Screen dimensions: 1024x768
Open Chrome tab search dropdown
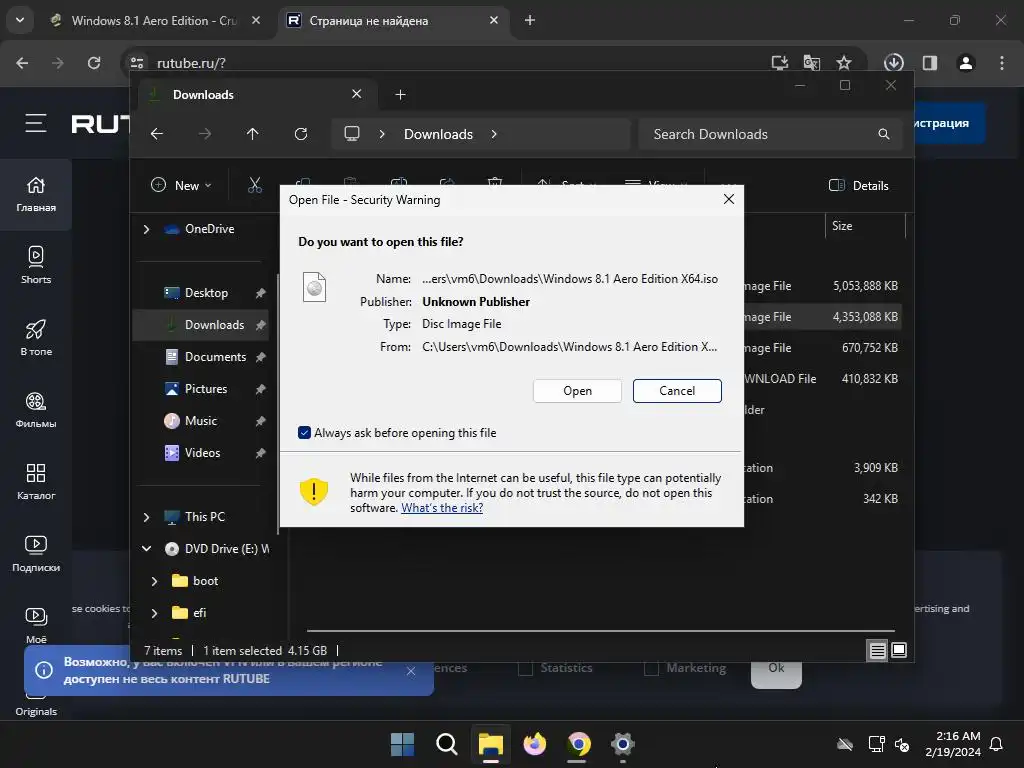[x=20, y=20]
